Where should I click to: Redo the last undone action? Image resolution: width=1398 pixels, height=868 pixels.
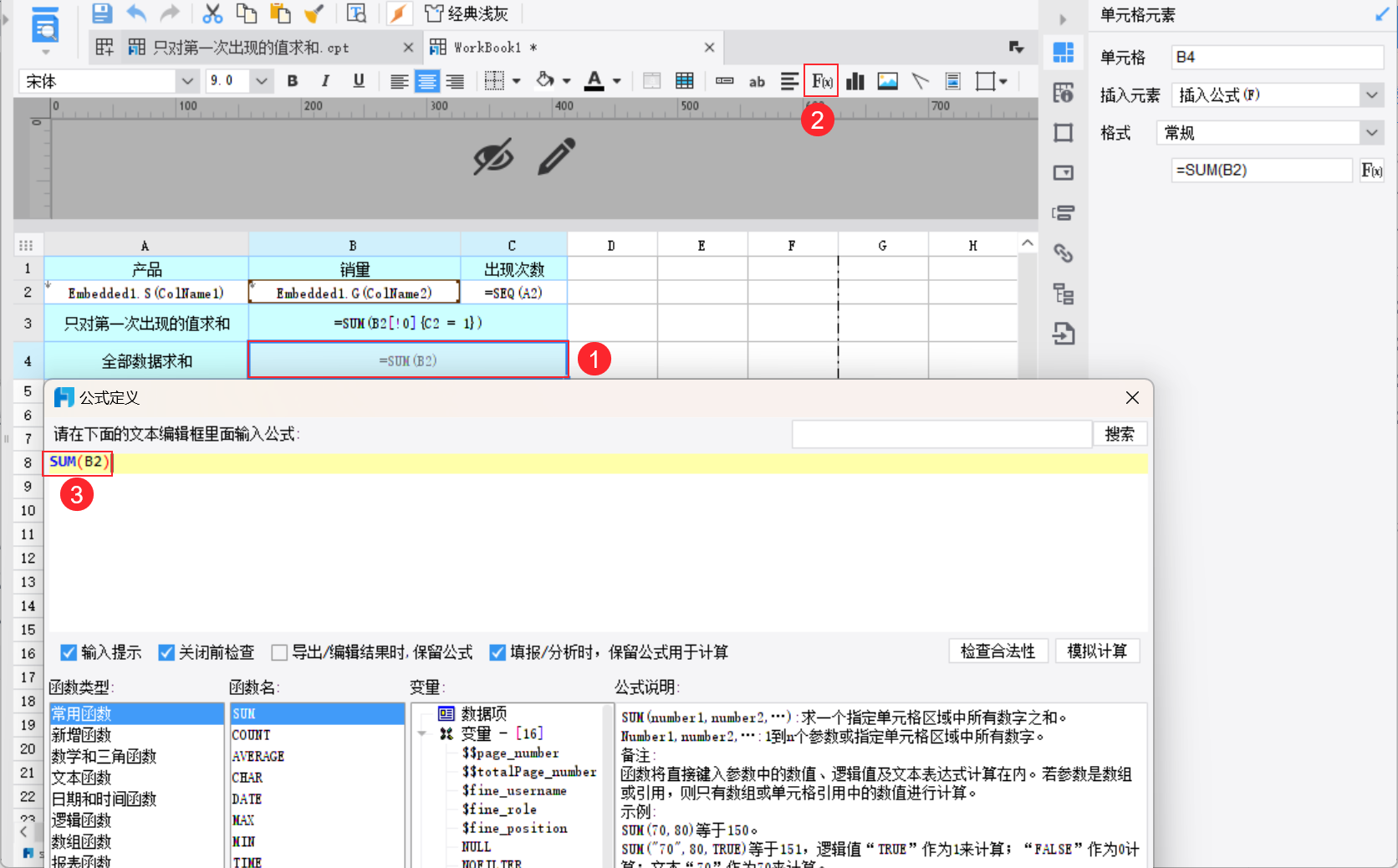click(170, 13)
